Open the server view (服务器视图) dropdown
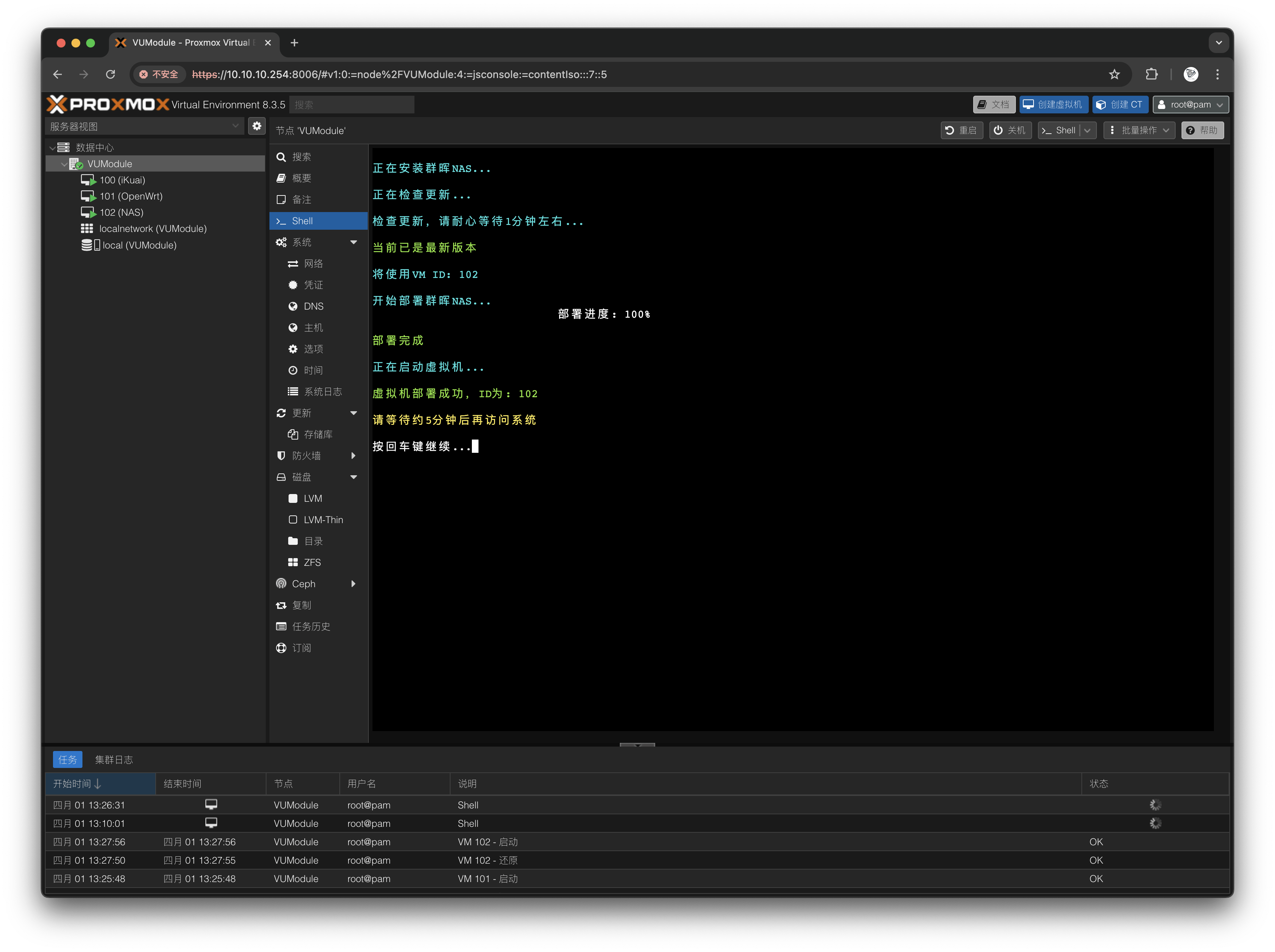Image resolution: width=1275 pixels, height=952 pixels. (144, 126)
